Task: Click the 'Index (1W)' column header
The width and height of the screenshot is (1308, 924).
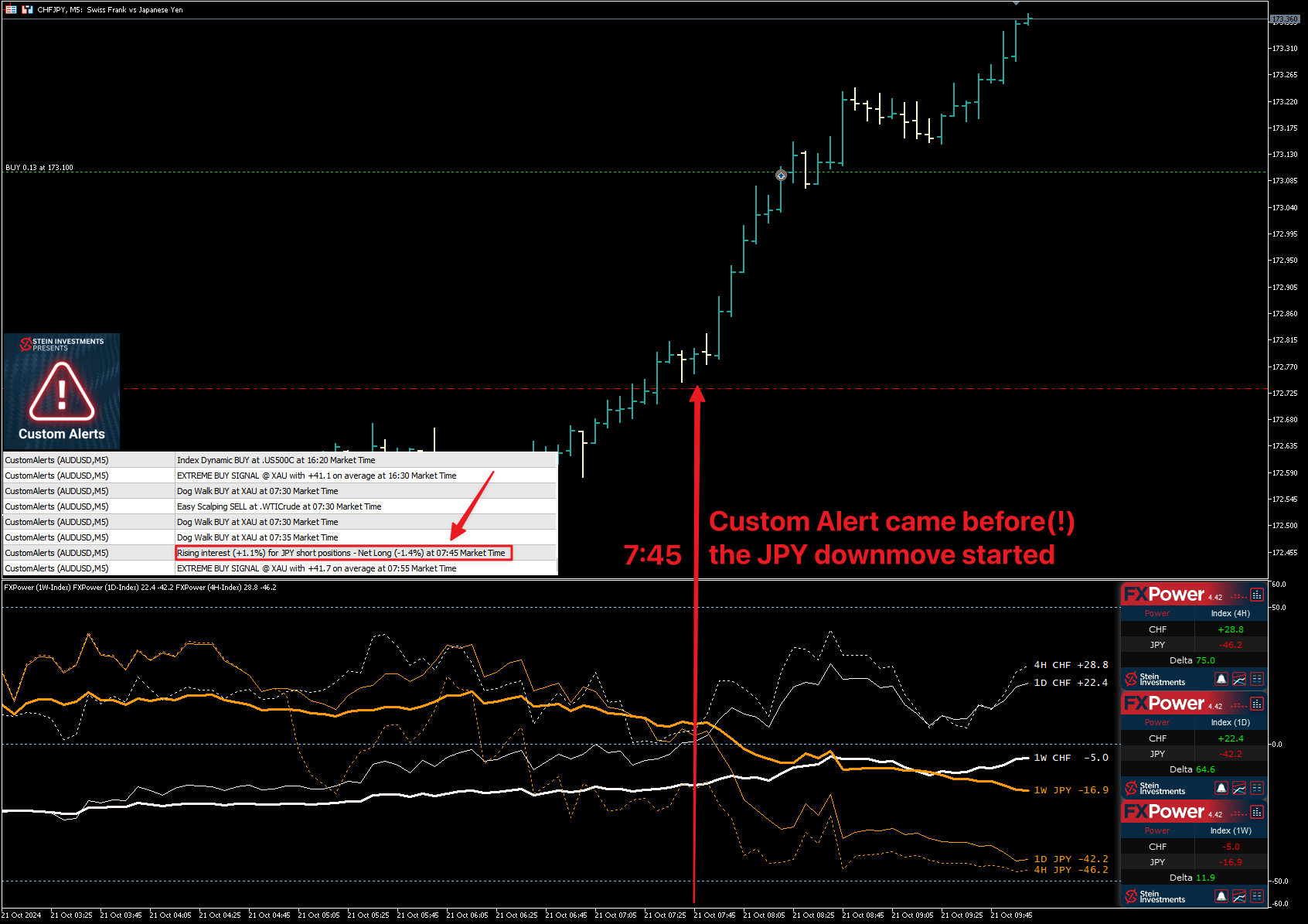Action: pos(1230,830)
